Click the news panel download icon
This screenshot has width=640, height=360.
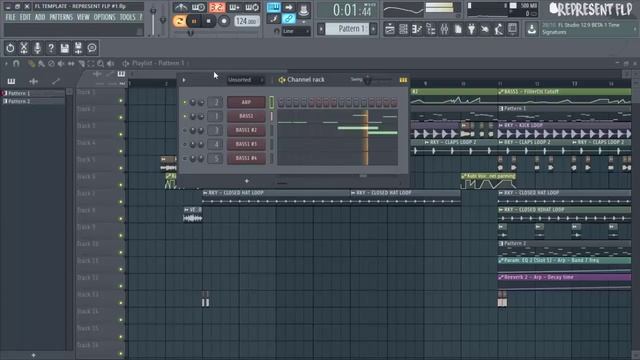(531, 29)
